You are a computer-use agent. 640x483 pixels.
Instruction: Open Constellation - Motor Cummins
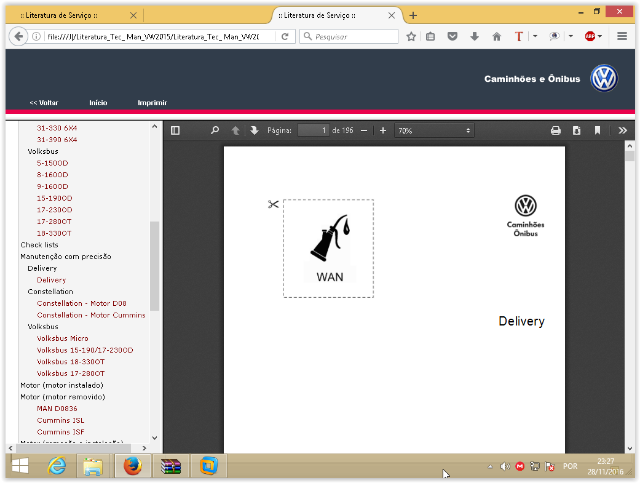[91, 316]
